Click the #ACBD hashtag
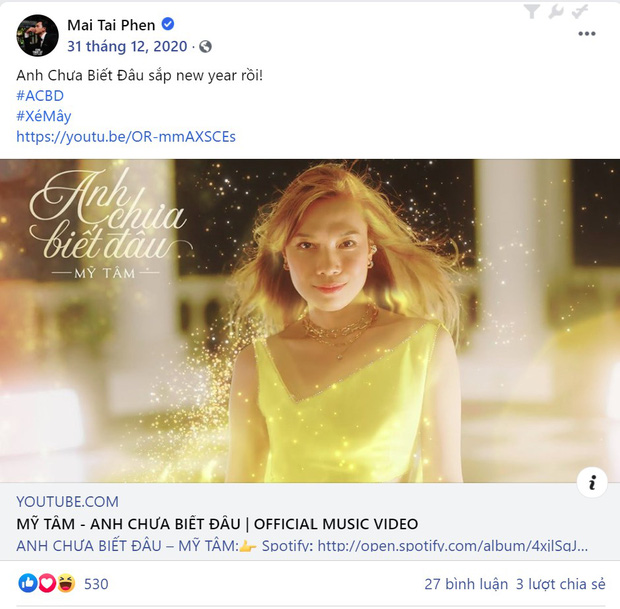Viewport: 620px width, 609px height. point(38,95)
